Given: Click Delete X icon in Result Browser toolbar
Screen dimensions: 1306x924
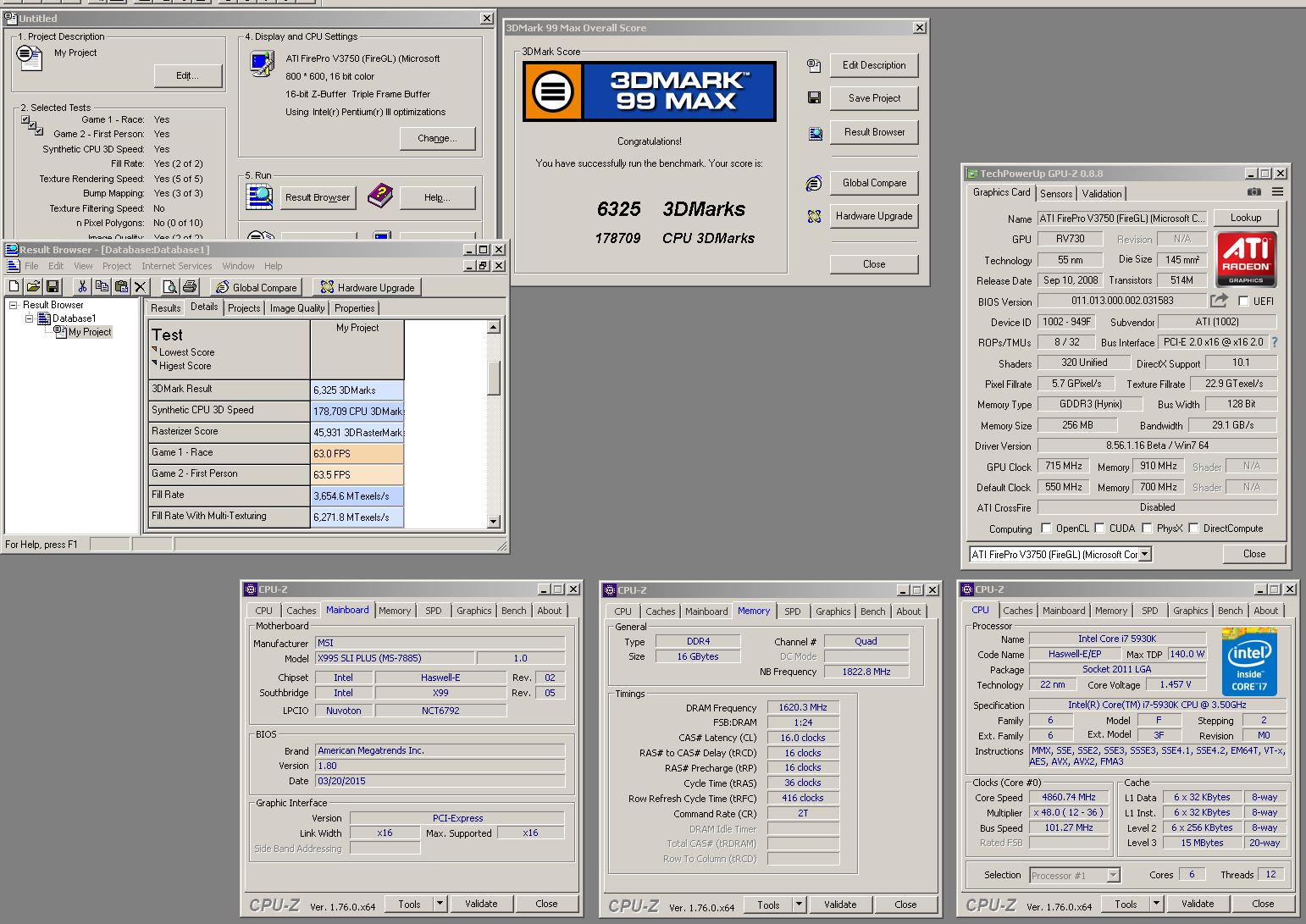Looking at the screenshot, I should click(141, 287).
